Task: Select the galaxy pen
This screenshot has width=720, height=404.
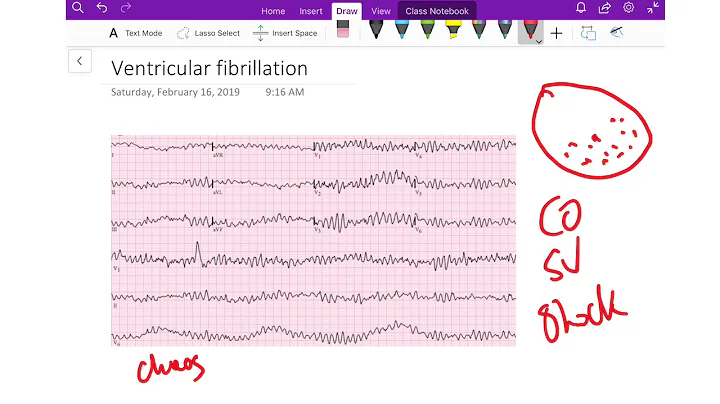Action: [505, 29]
